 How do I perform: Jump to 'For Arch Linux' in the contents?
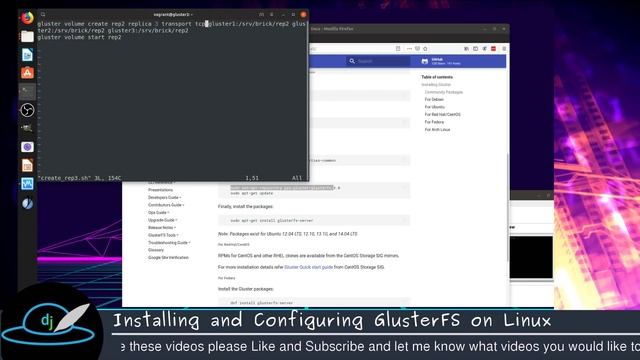point(437,129)
